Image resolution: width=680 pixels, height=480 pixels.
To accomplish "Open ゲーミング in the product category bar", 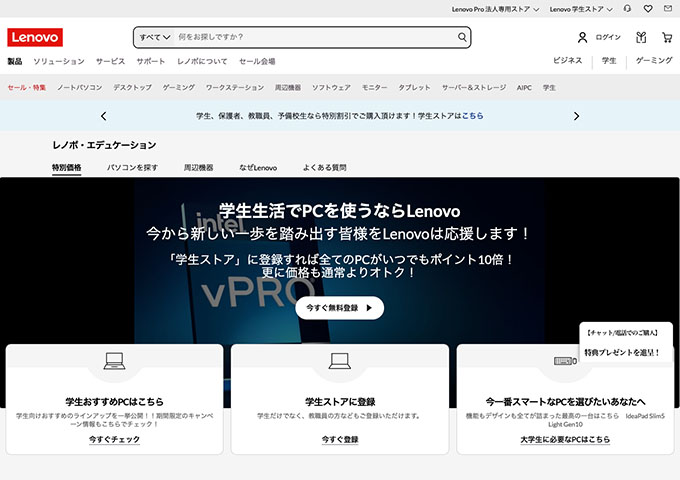I will coord(179,88).
